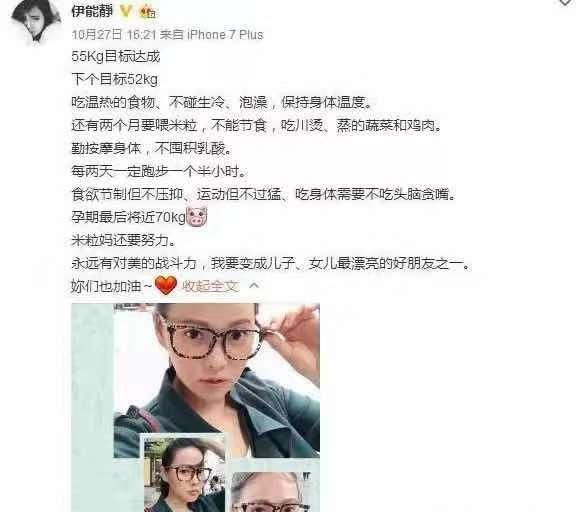
Task: Open the lower-left small selfie photo
Action: click(x=184, y=475)
